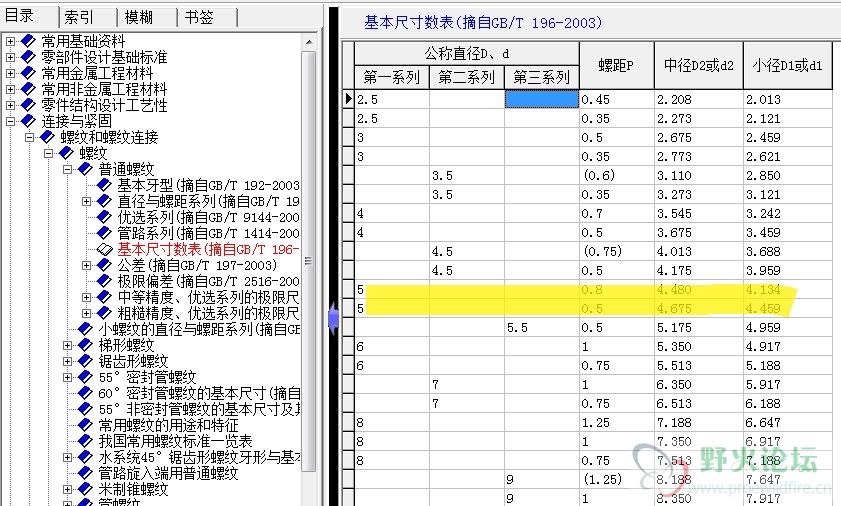
Task: Expand the 锯齿形螺纹 node
Action: 68,361
